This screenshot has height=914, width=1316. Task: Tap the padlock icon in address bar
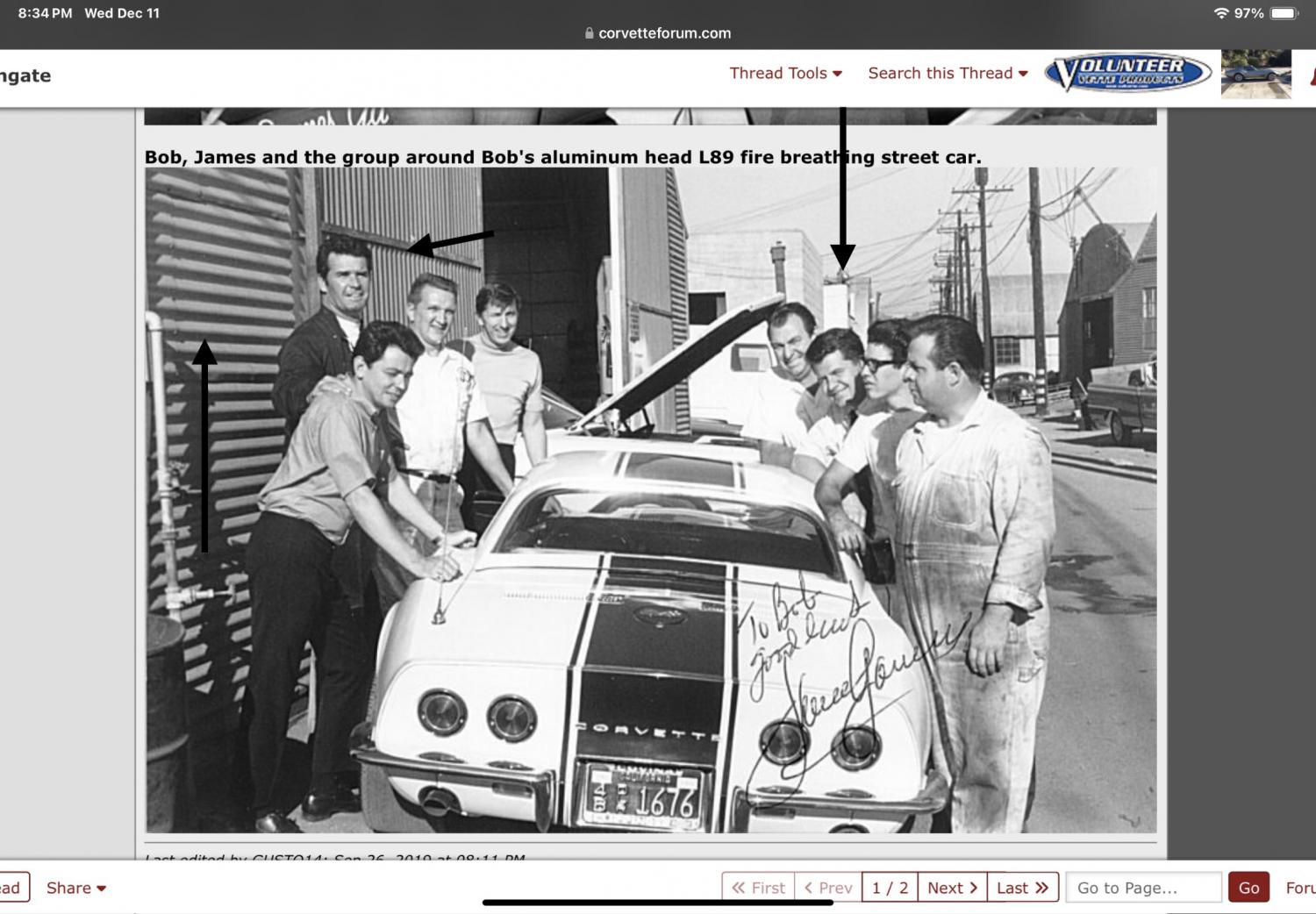pyautogui.click(x=589, y=33)
